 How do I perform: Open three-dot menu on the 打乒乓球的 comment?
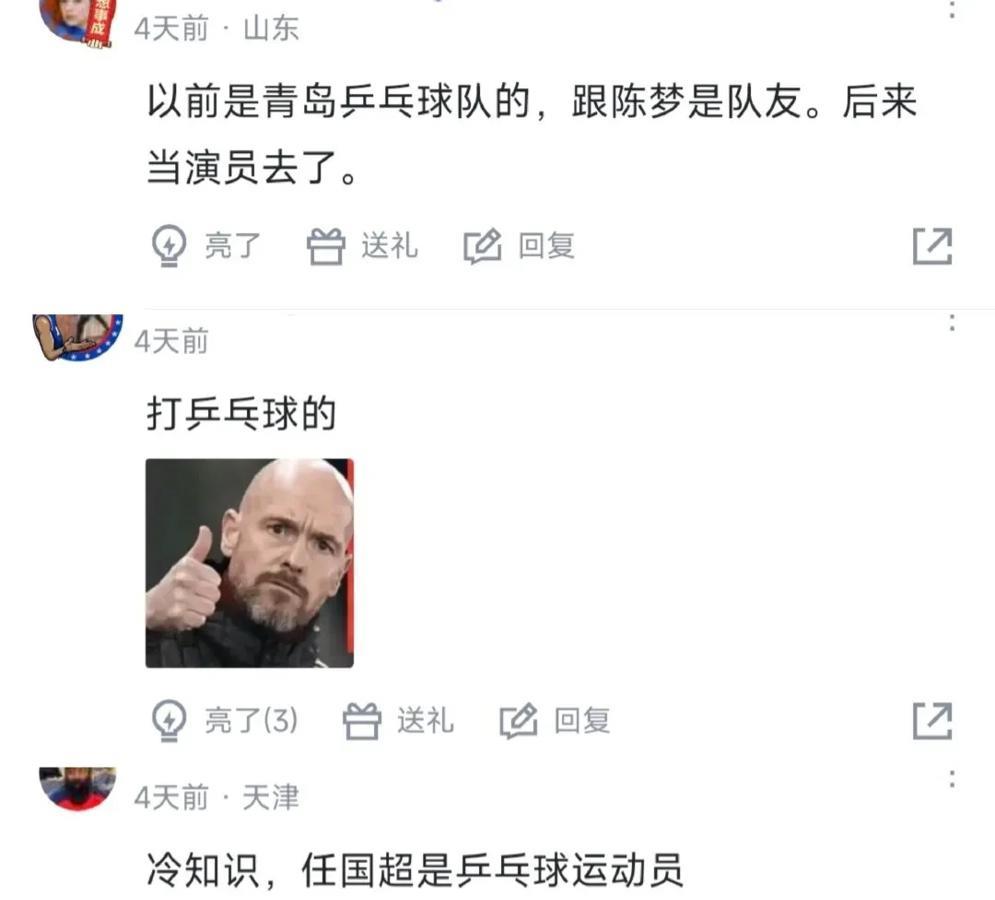coord(952,322)
